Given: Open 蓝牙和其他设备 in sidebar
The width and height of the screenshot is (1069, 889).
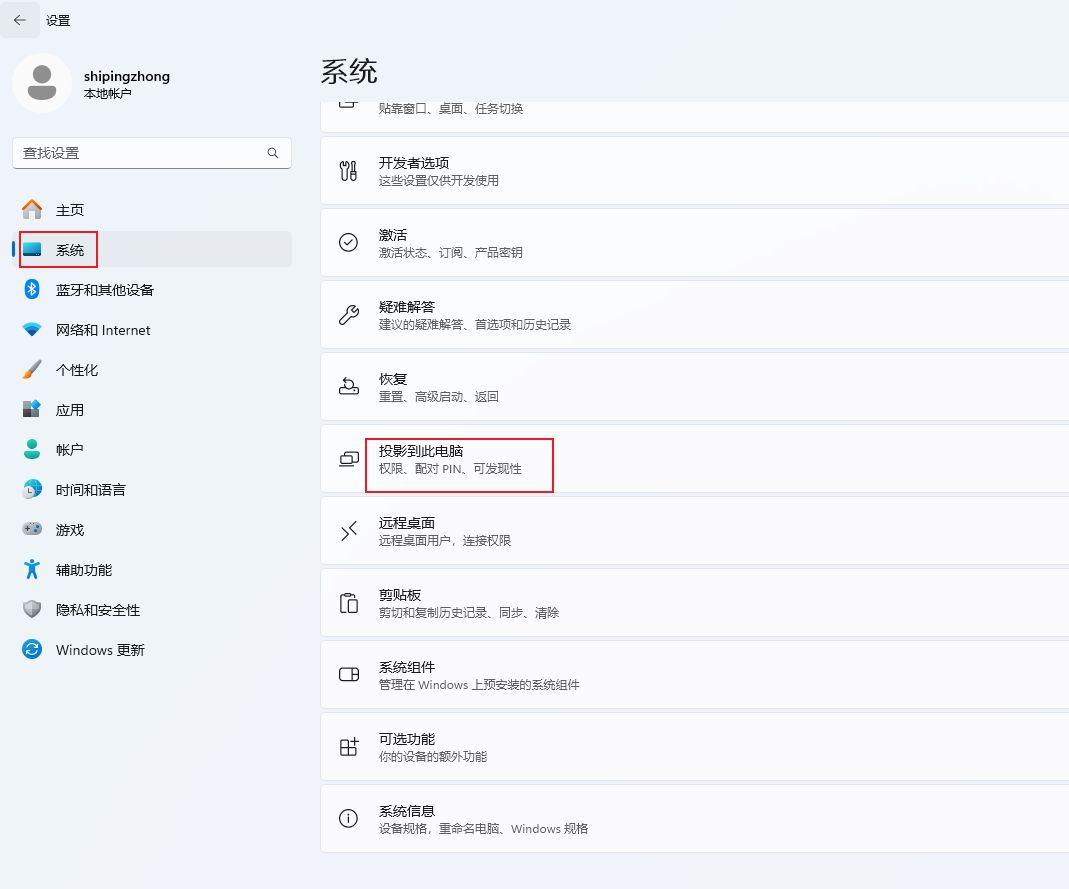Looking at the screenshot, I should click(104, 290).
